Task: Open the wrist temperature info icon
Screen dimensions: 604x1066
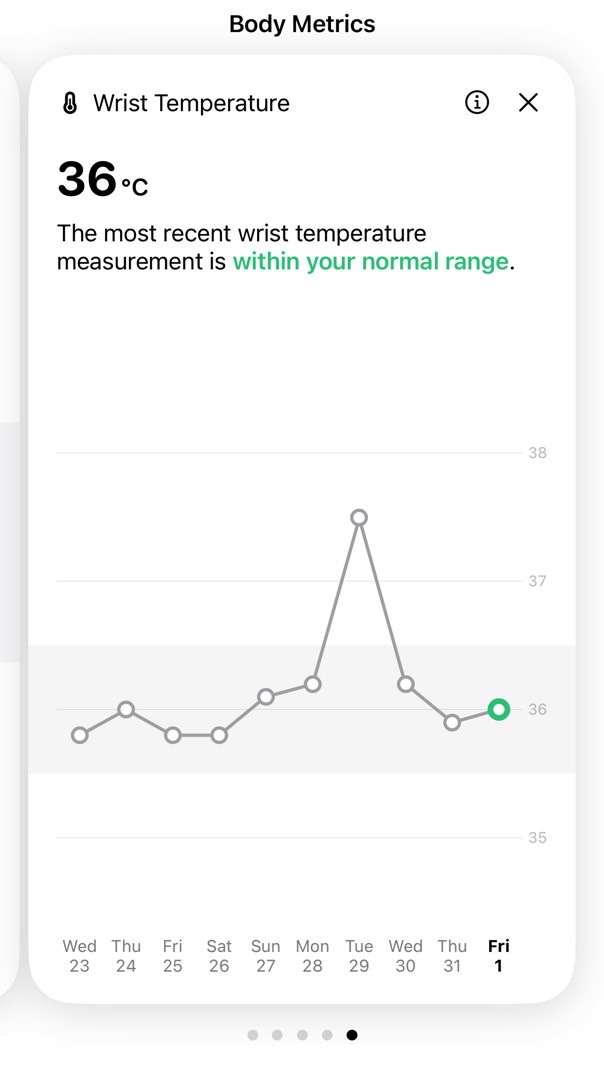Action: click(477, 103)
